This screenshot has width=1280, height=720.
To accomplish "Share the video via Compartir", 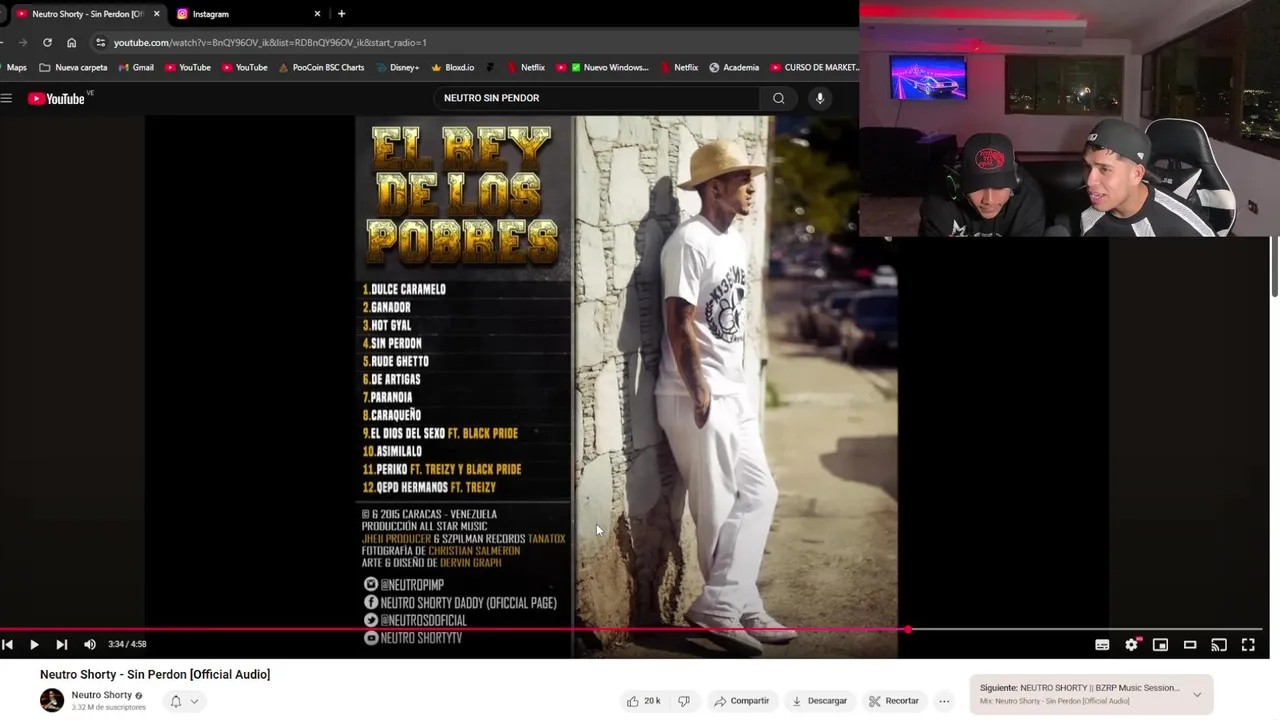I will click(741, 701).
